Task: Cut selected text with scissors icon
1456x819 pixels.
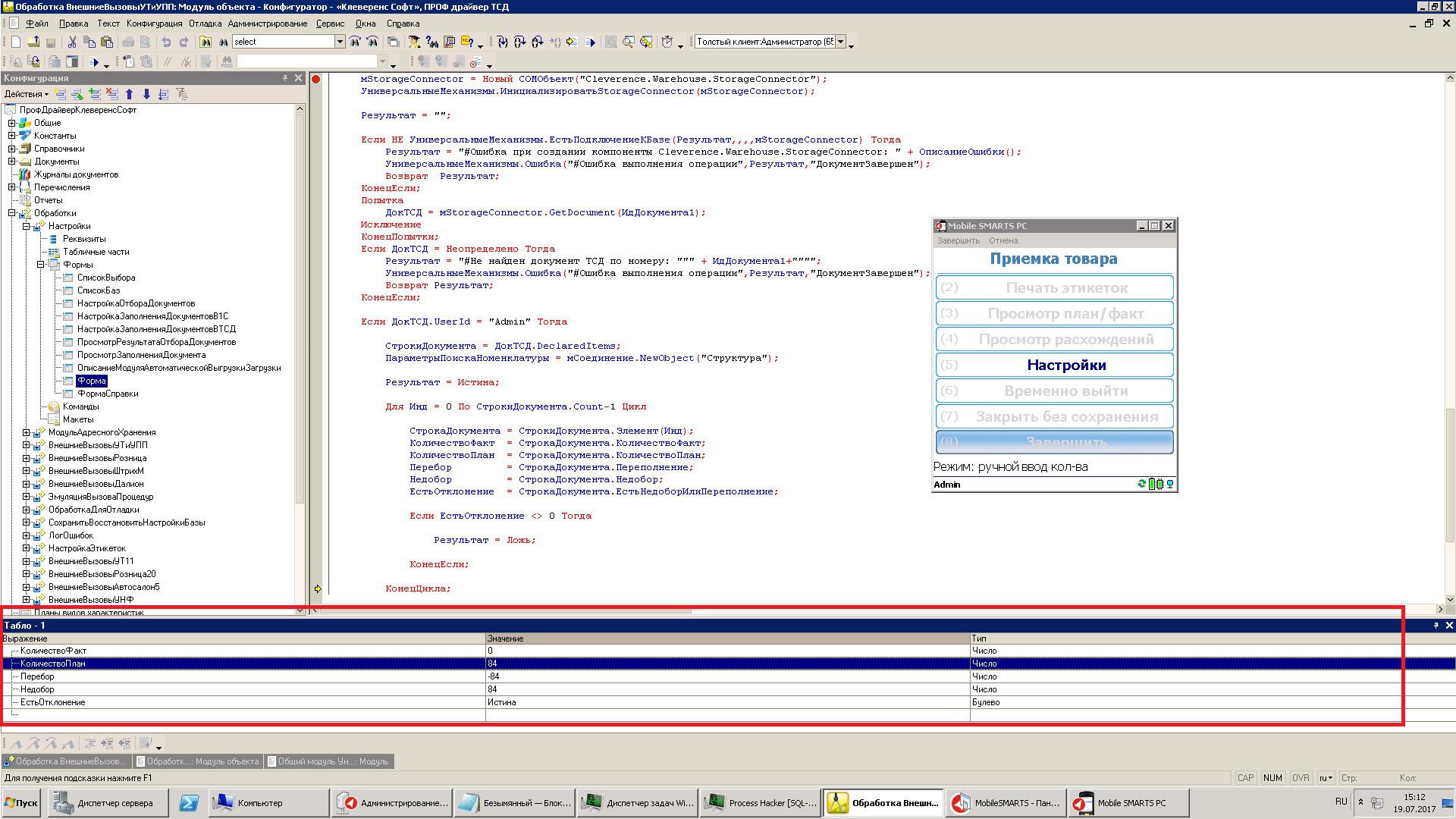Action: [x=72, y=42]
